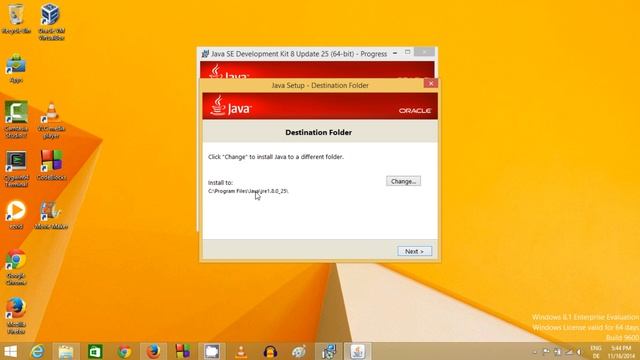Switch to the grey window icon in taskbar

(212, 351)
